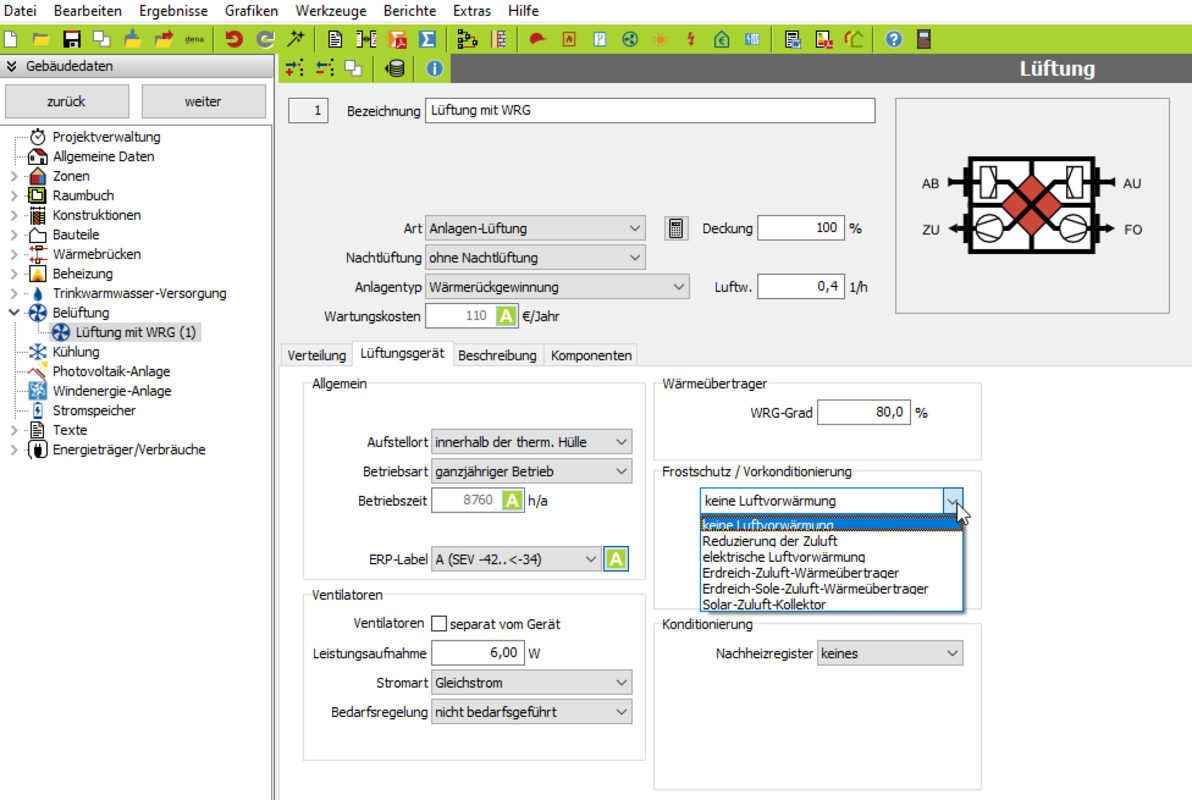Viewport: 1192px width, 800px height.
Task: Select 'elektrische Luftvorwärmung' option
Action: click(x=831, y=557)
